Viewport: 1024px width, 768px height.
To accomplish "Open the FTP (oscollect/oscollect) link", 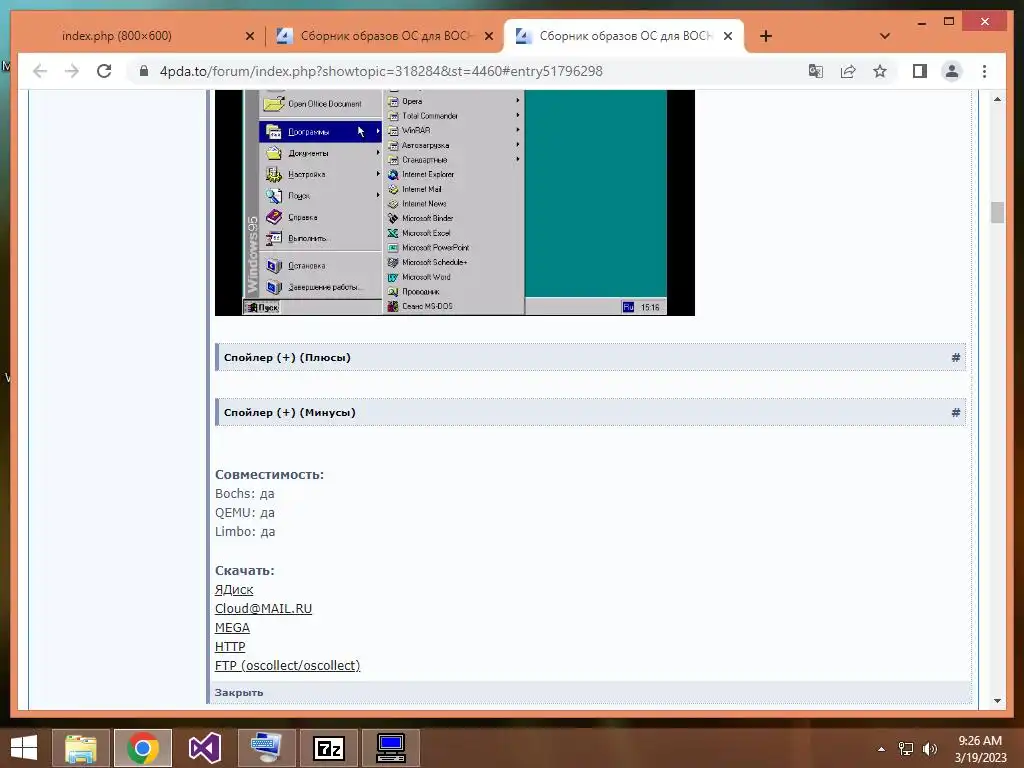I will coord(287,665).
